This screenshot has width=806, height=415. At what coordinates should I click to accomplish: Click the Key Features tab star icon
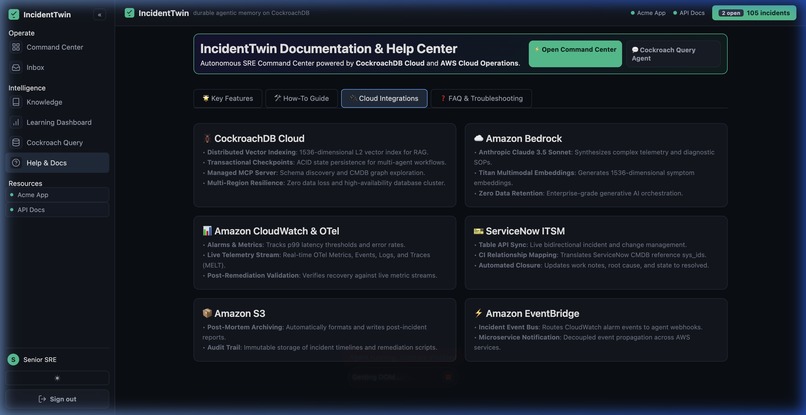click(x=206, y=98)
